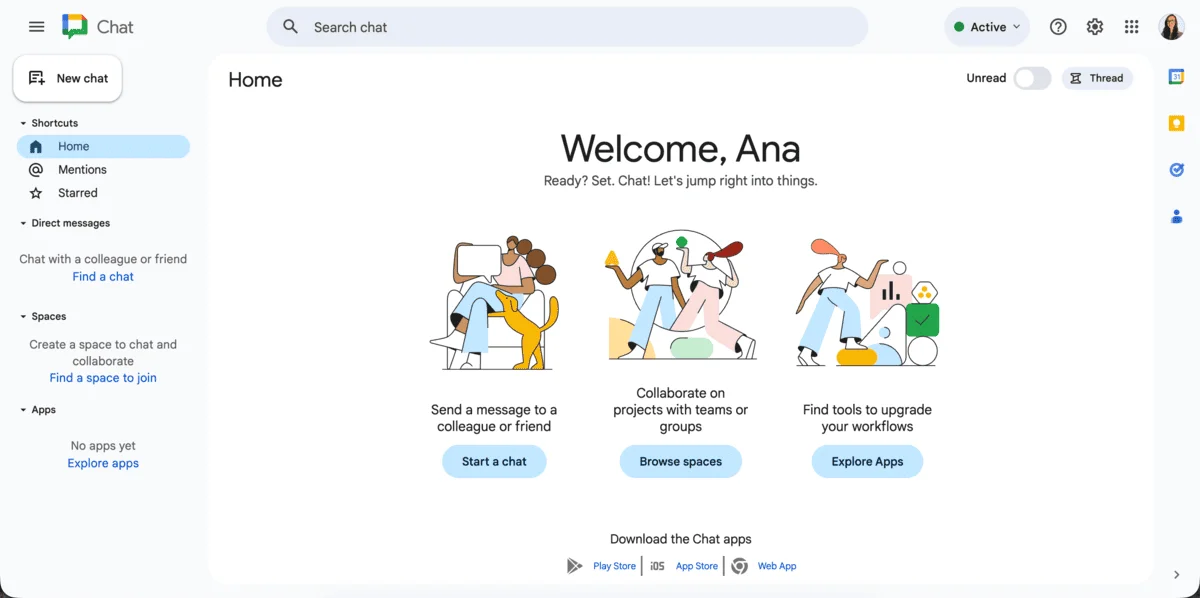The height and width of the screenshot is (598, 1200).
Task: Open Google Calendar from the side panel
Action: tap(1176, 75)
